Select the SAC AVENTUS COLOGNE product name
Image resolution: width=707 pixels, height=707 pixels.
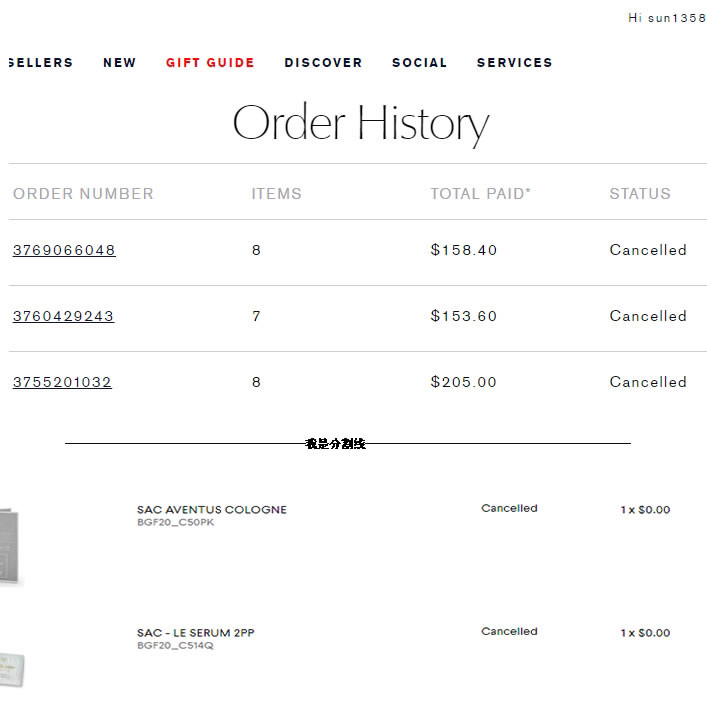(x=212, y=510)
